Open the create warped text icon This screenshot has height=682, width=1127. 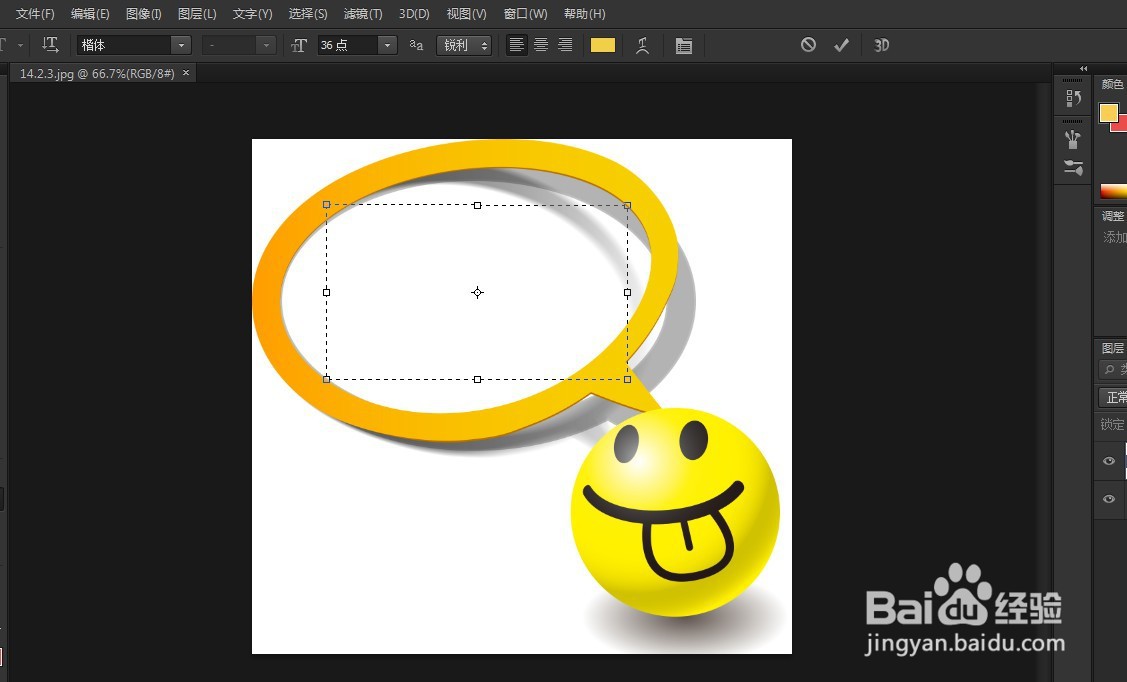pos(643,45)
